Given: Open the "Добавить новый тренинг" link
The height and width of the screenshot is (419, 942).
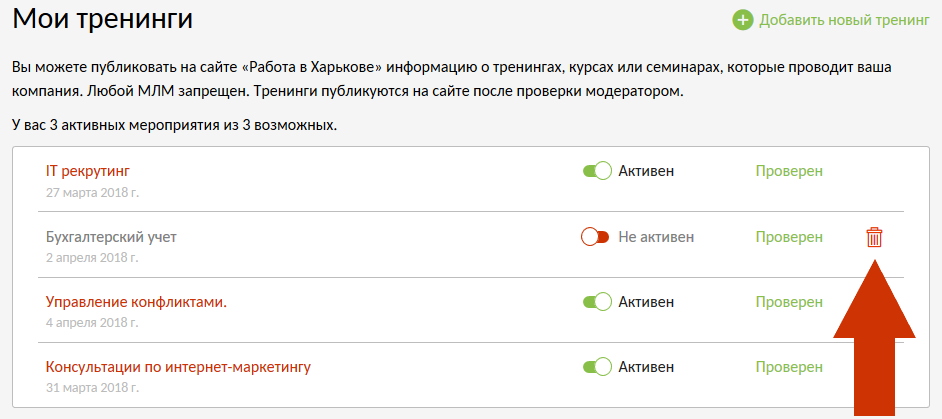Looking at the screenshot, I should click(x=844, y=20).
